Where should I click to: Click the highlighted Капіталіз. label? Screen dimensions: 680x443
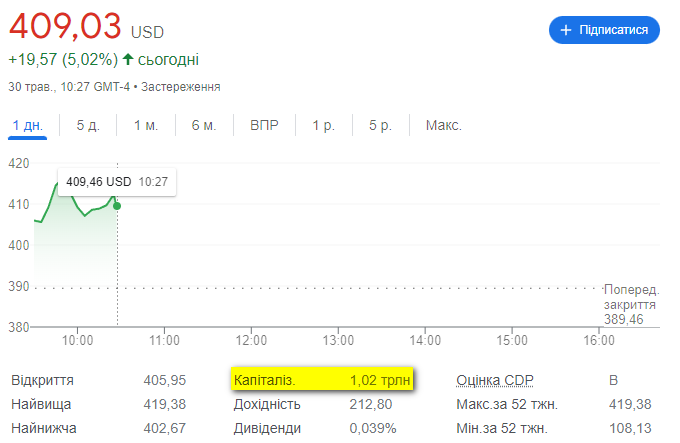(265, 380)
